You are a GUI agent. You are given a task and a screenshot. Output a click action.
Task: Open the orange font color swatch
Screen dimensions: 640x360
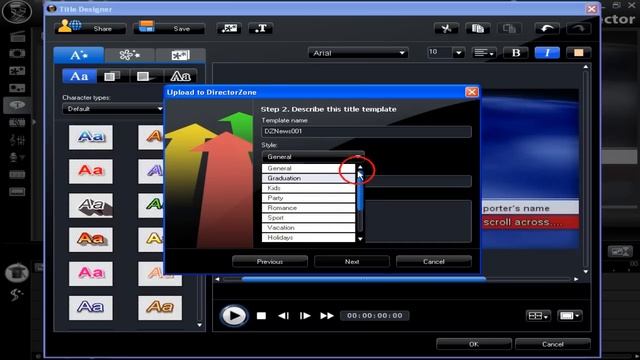[x=578, y=53]
